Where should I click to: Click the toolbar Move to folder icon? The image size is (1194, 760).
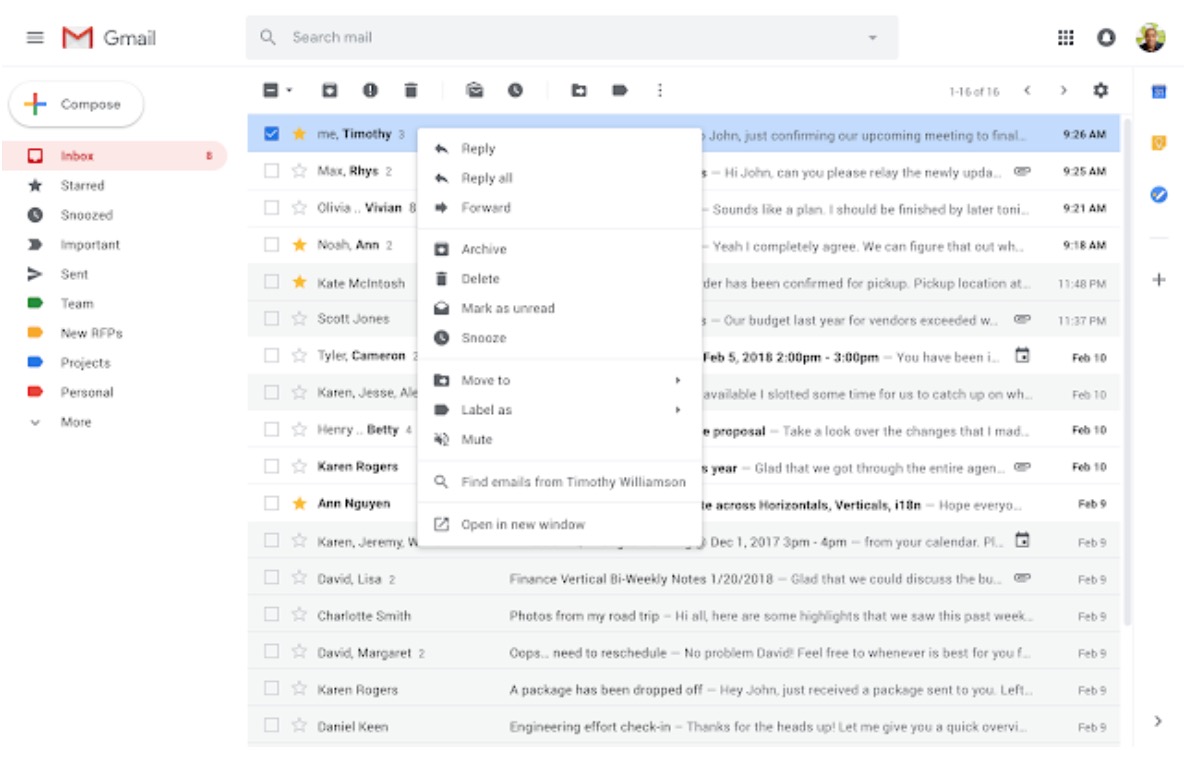(579, 91)
